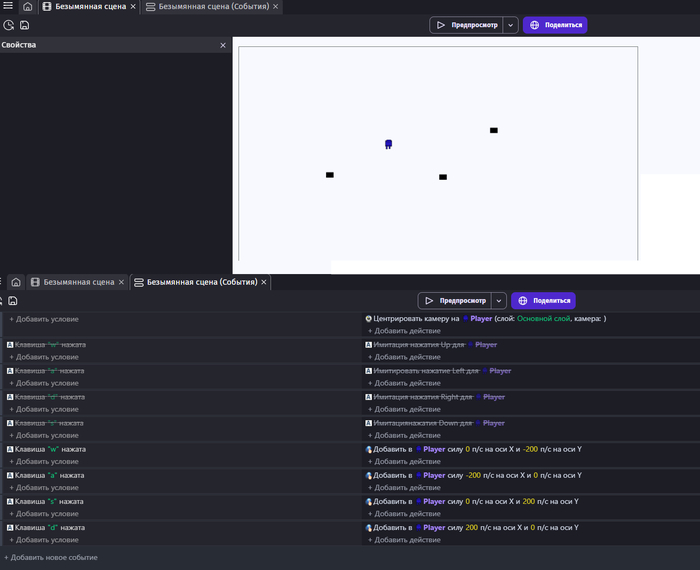Screen dimensions: 700x570
Task: Close the События tab in the scene editor window
Action: click(x=275, y=7)
